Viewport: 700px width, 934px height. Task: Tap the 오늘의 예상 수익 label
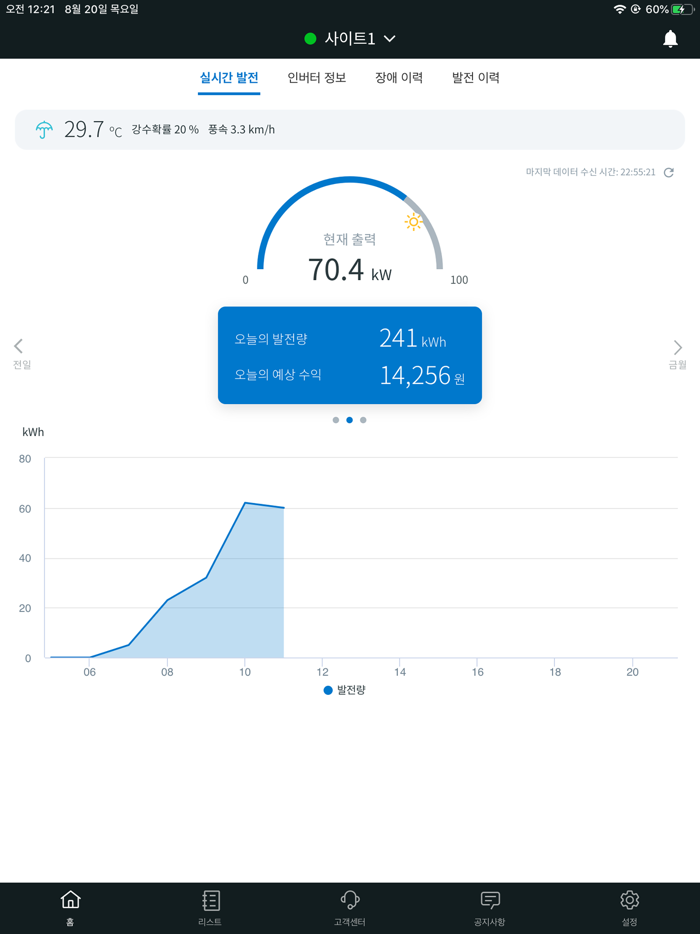tap(278, 375)
